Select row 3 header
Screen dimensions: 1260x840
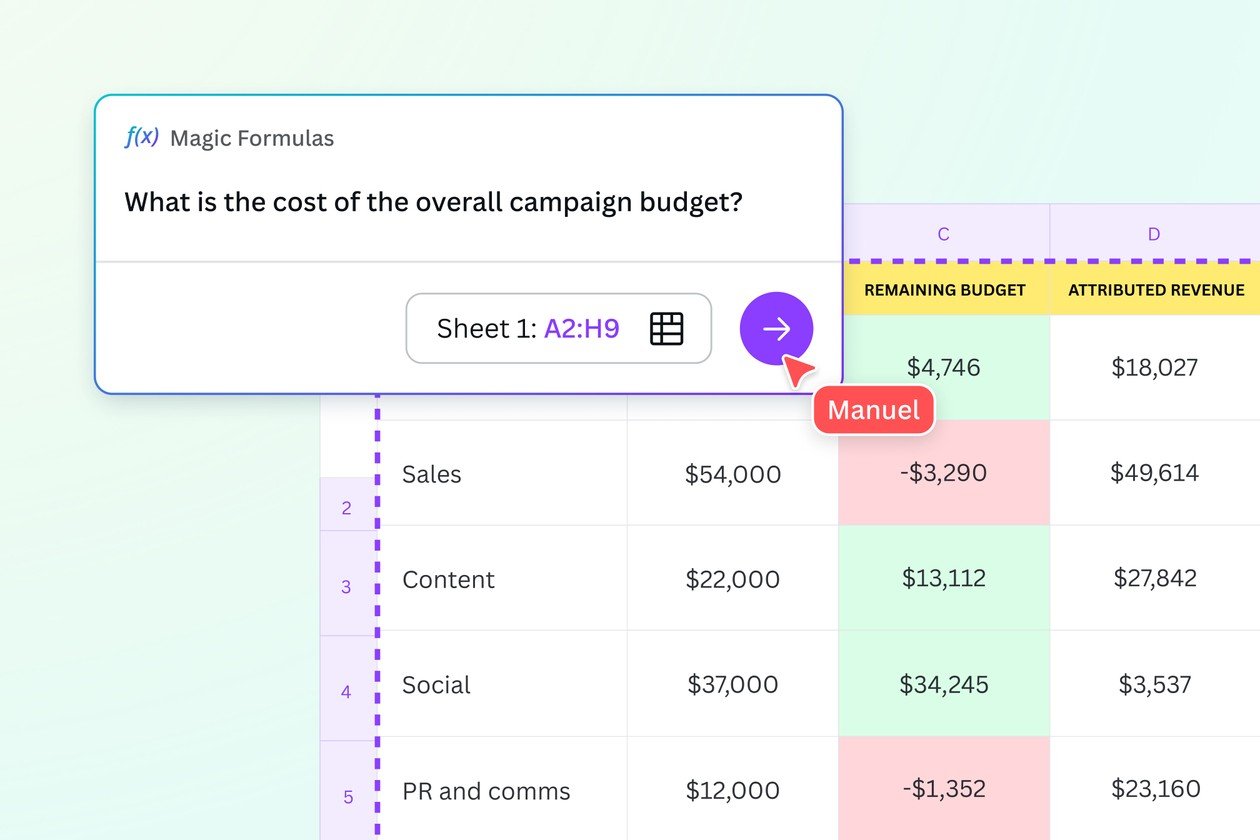[346, 586]
